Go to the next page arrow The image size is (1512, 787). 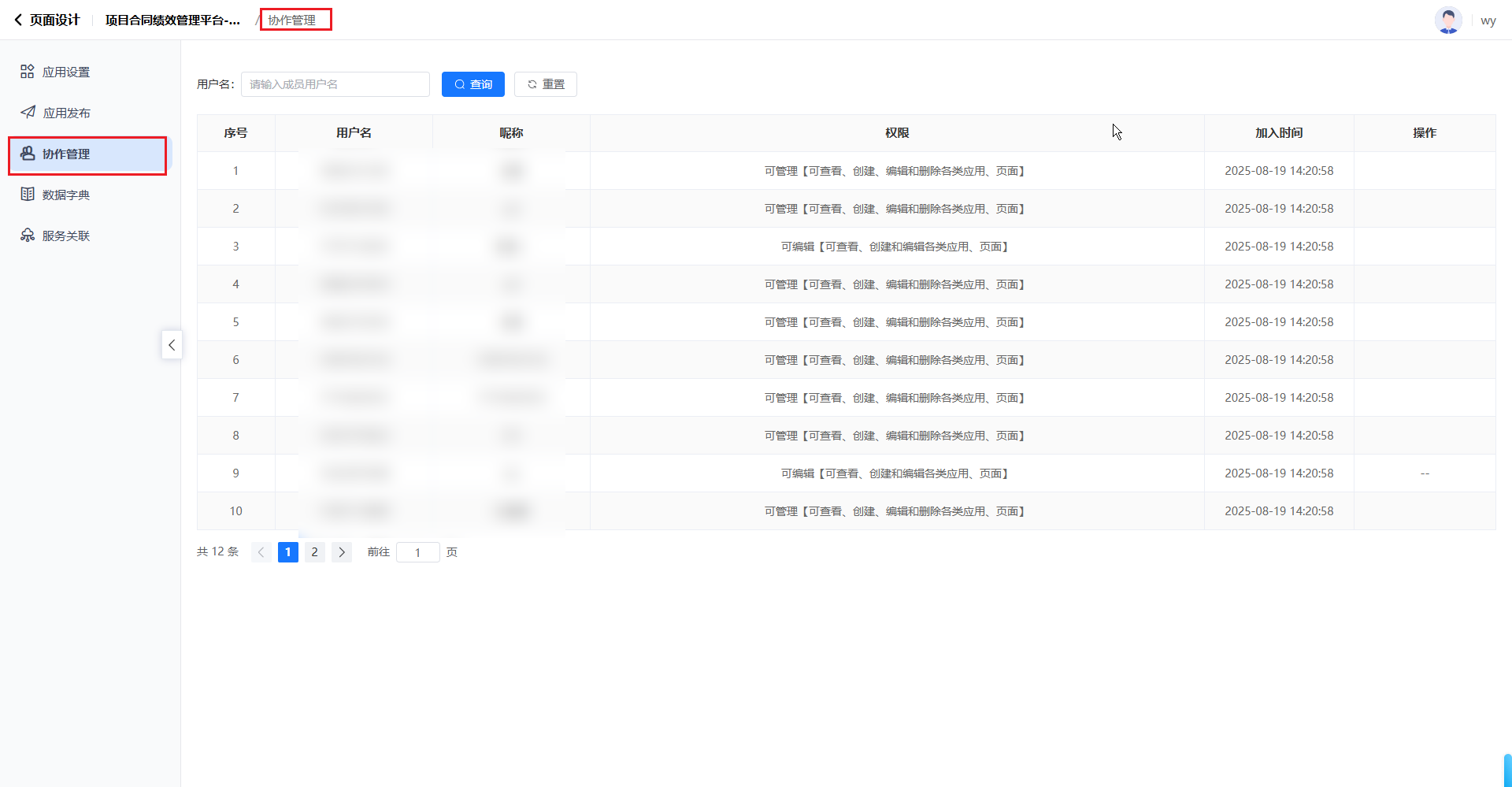[x=342, y=552]
